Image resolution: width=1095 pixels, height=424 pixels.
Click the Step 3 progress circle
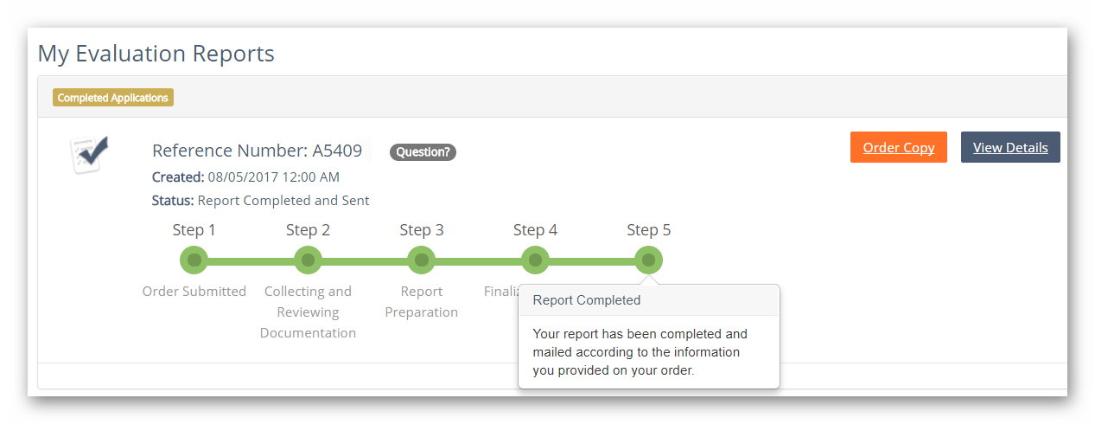pyautogui.click(x=422, y=260)
